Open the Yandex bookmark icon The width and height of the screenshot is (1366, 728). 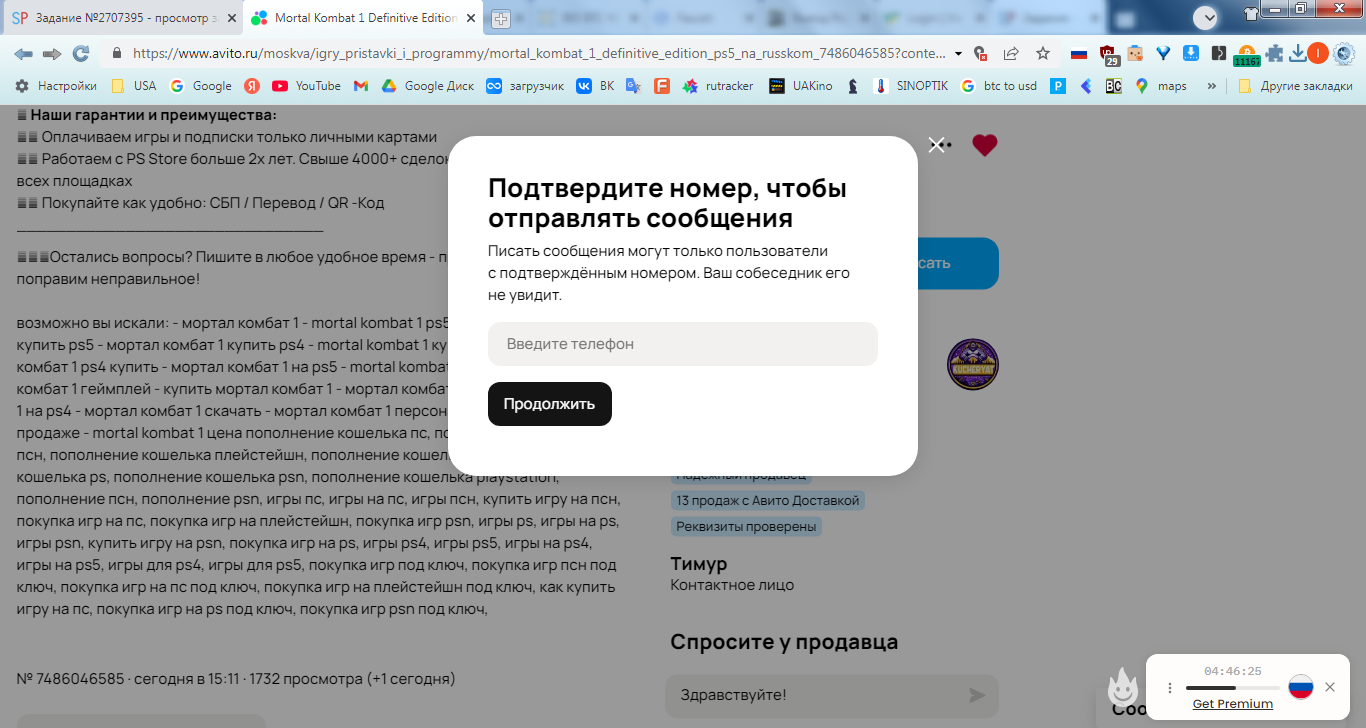tap(253, 86)
